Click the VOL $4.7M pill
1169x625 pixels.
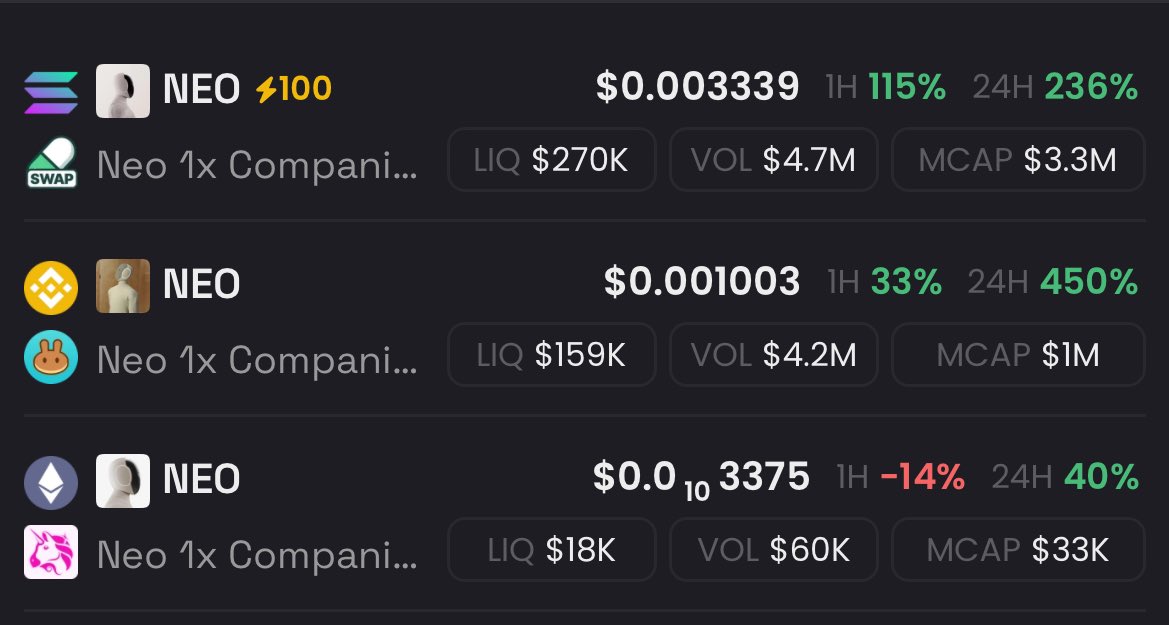pos(774,160)
